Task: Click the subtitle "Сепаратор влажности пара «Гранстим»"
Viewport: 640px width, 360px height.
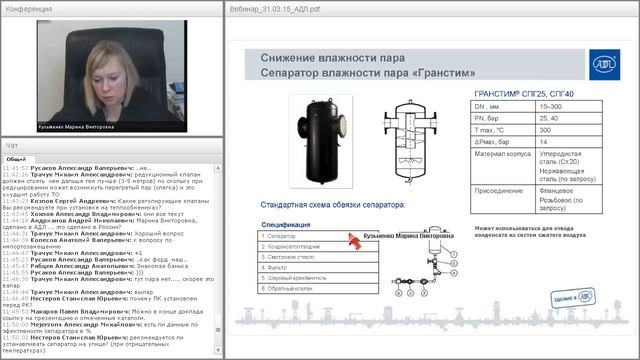Action: point(368,73)
